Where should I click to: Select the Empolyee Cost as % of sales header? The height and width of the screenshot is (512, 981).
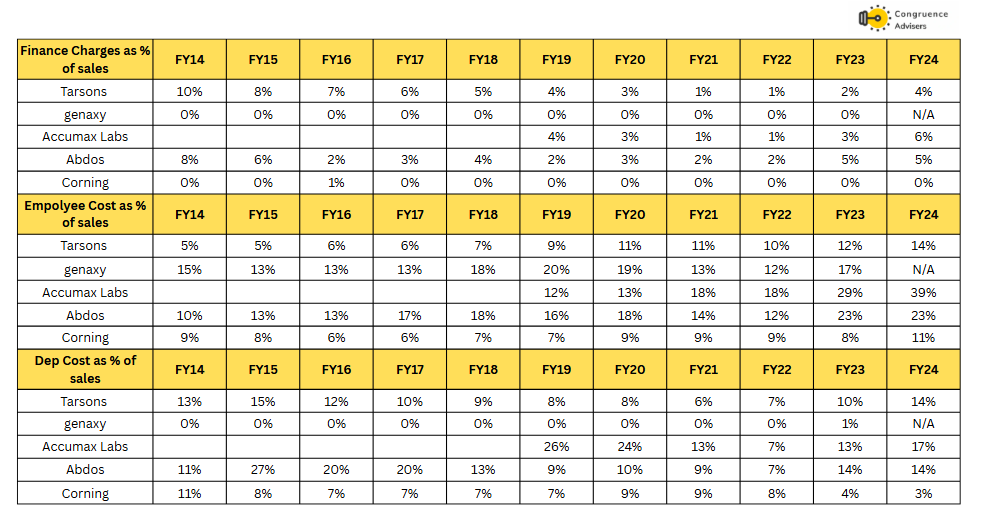point(85,214)
